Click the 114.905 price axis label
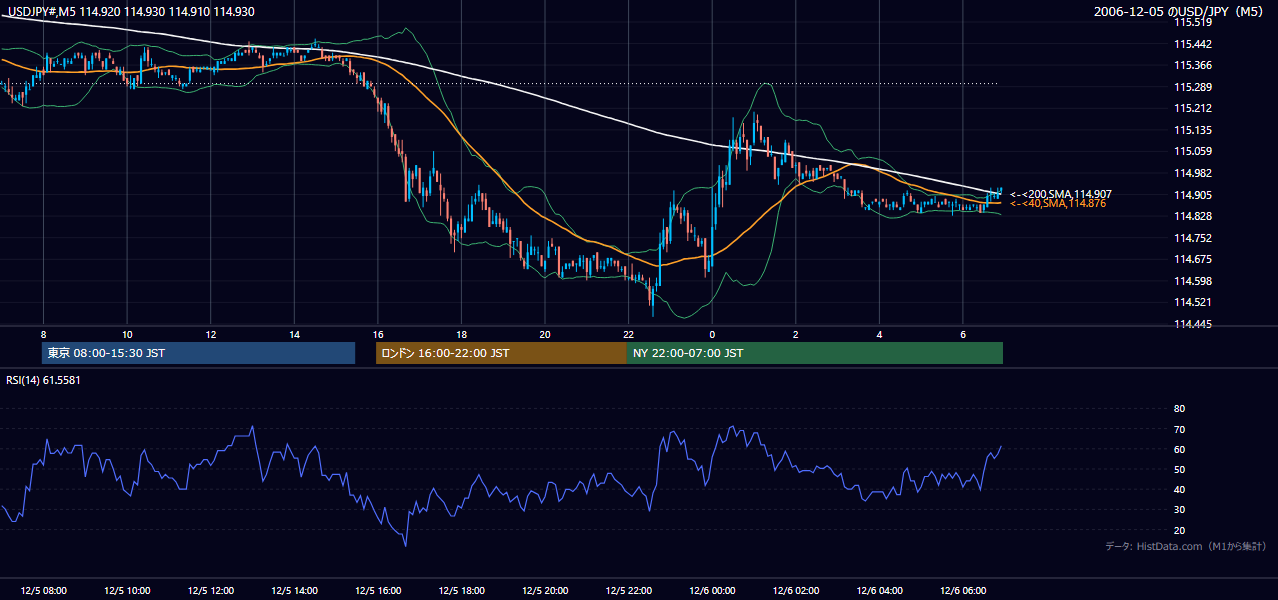 [x=1193, y=195]
